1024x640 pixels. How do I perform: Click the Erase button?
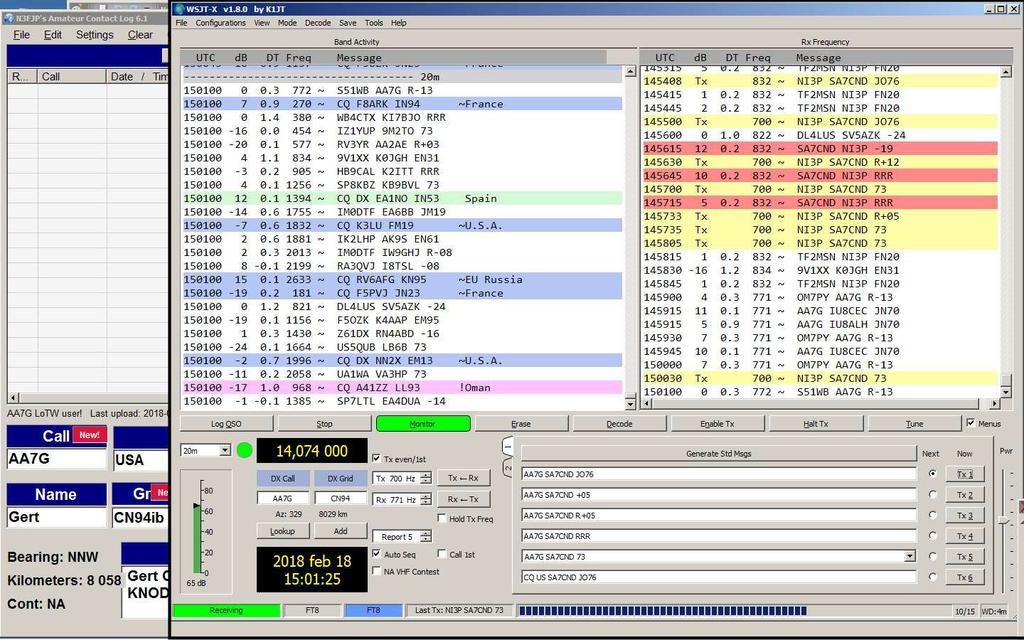521,424
